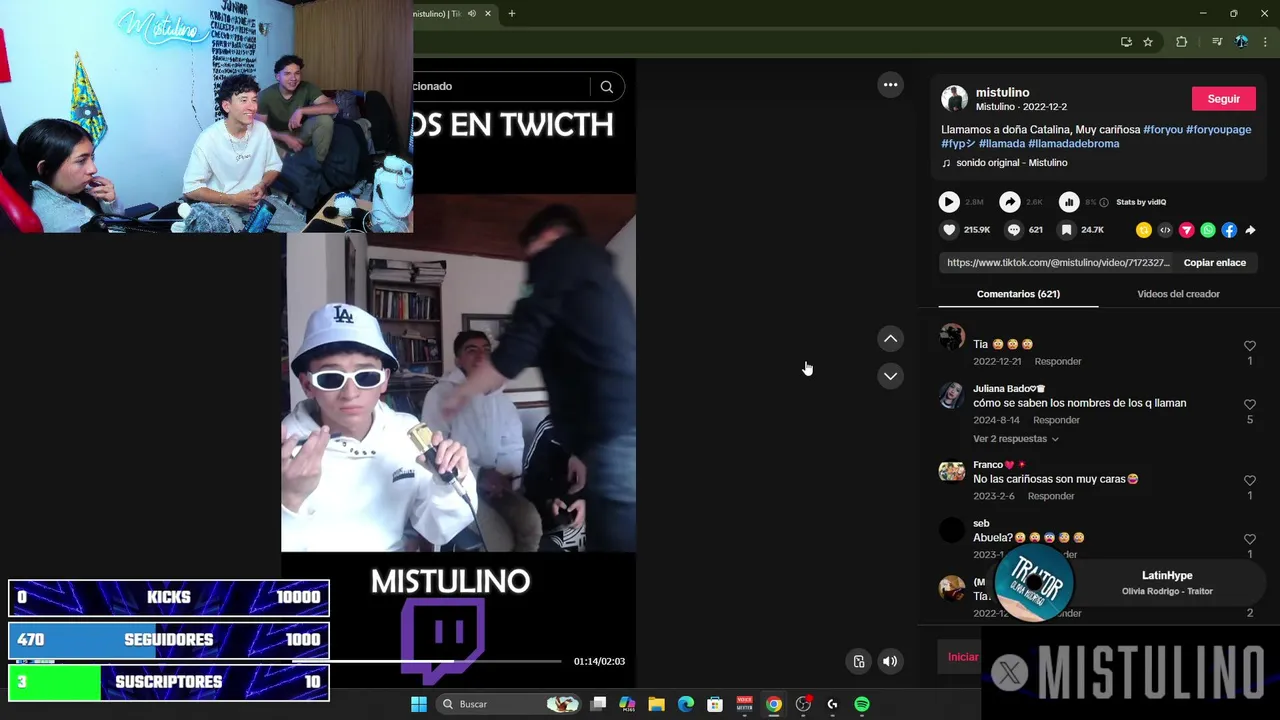Switch to the Comentarios (621) tab

point(1018,294)
